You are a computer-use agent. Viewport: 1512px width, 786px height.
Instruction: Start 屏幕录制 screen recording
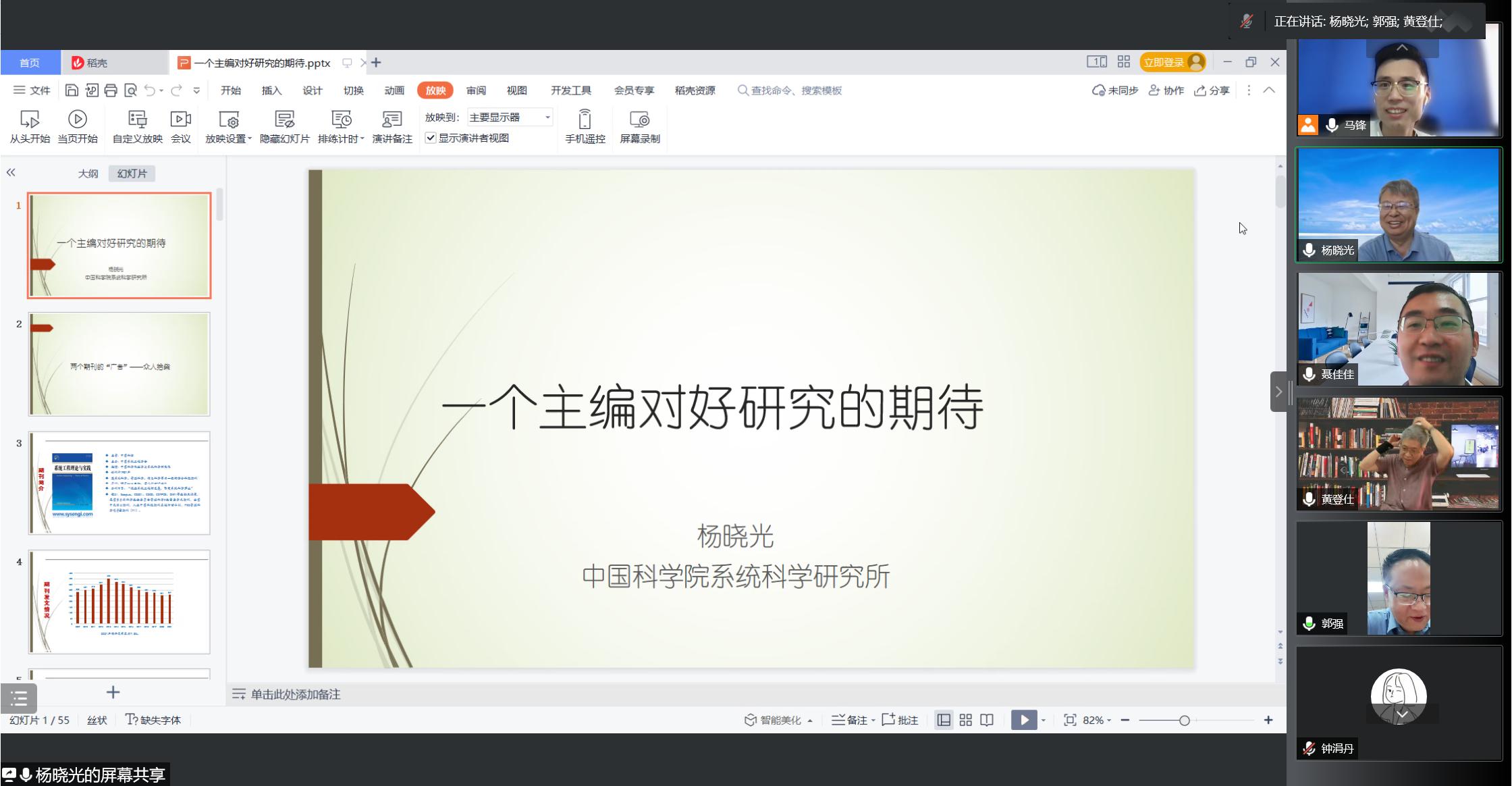pyautogui.click(x=639, y=120)
